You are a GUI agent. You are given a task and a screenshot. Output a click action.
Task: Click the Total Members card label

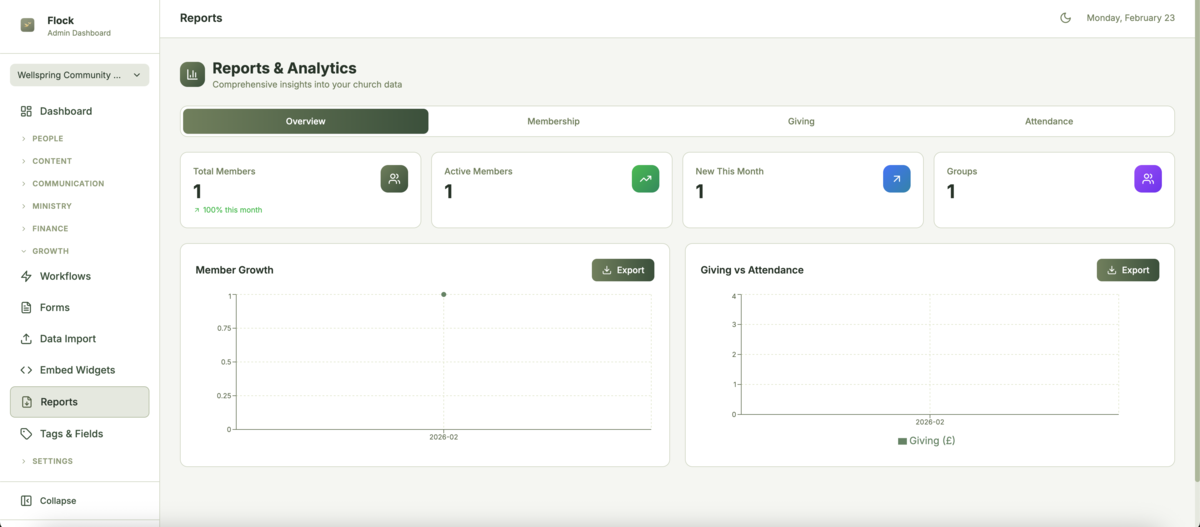224,171
